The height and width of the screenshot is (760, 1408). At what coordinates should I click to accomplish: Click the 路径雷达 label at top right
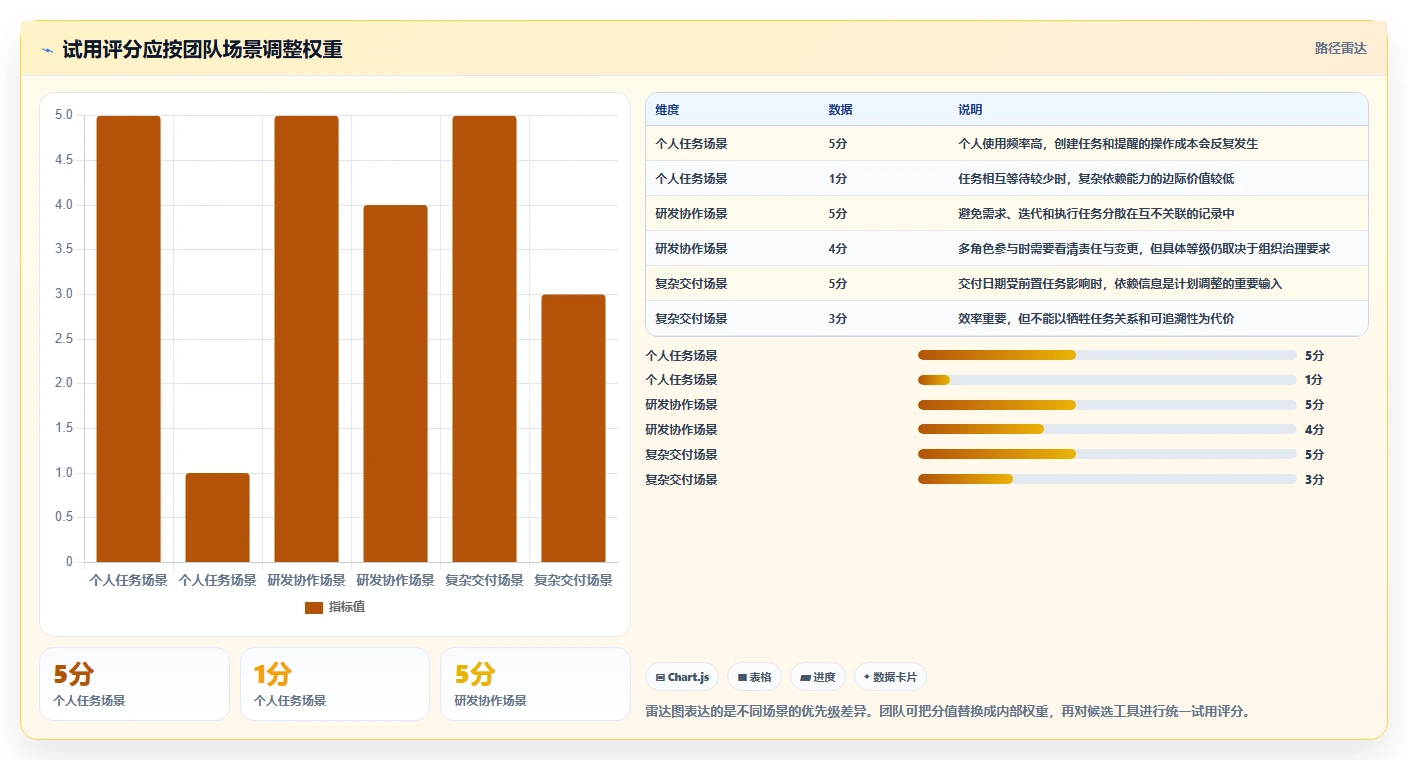(1340, 48)
